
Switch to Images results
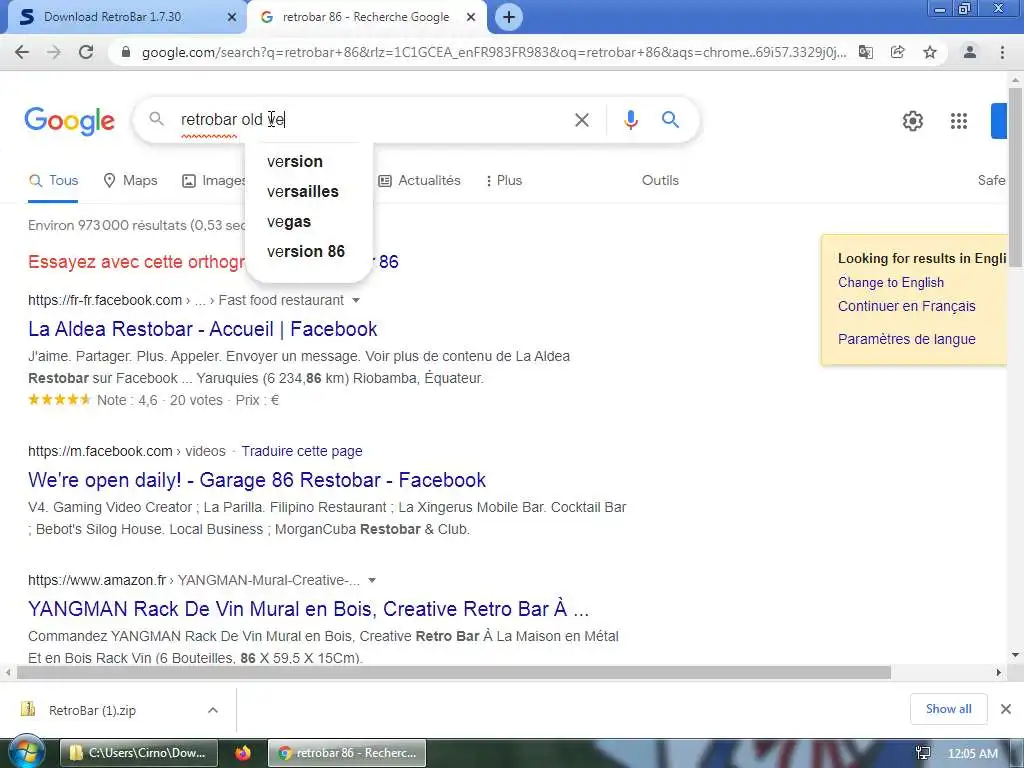click(x=214, y=180)
